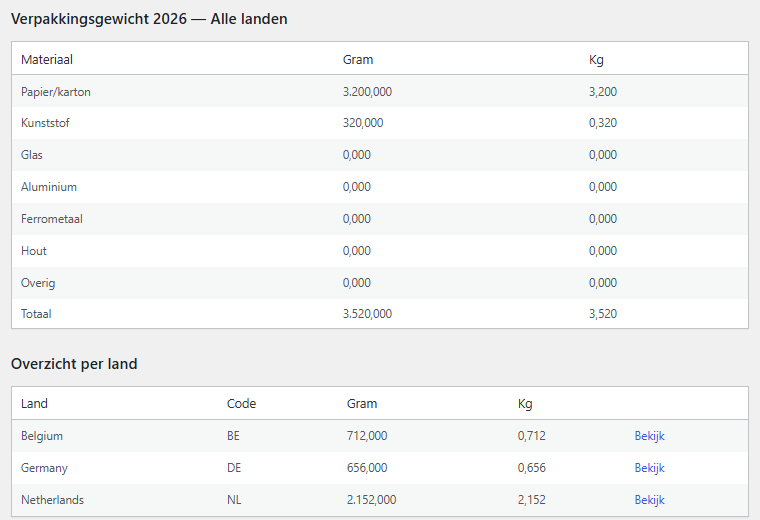Click the Hout kg value 0,000
Viewport: 760px width, 520px height.
[602, 251]
